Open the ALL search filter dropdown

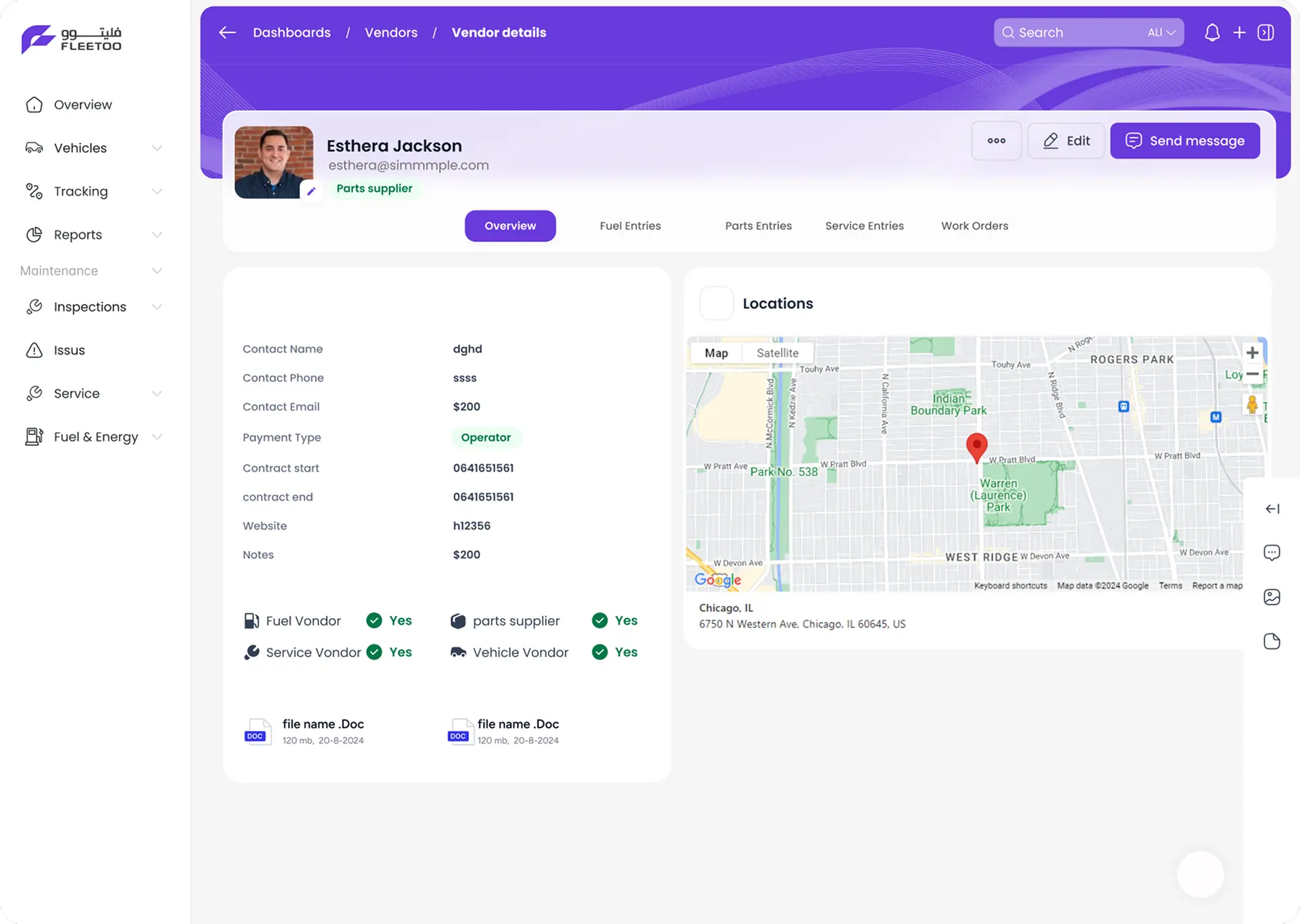1160,32
